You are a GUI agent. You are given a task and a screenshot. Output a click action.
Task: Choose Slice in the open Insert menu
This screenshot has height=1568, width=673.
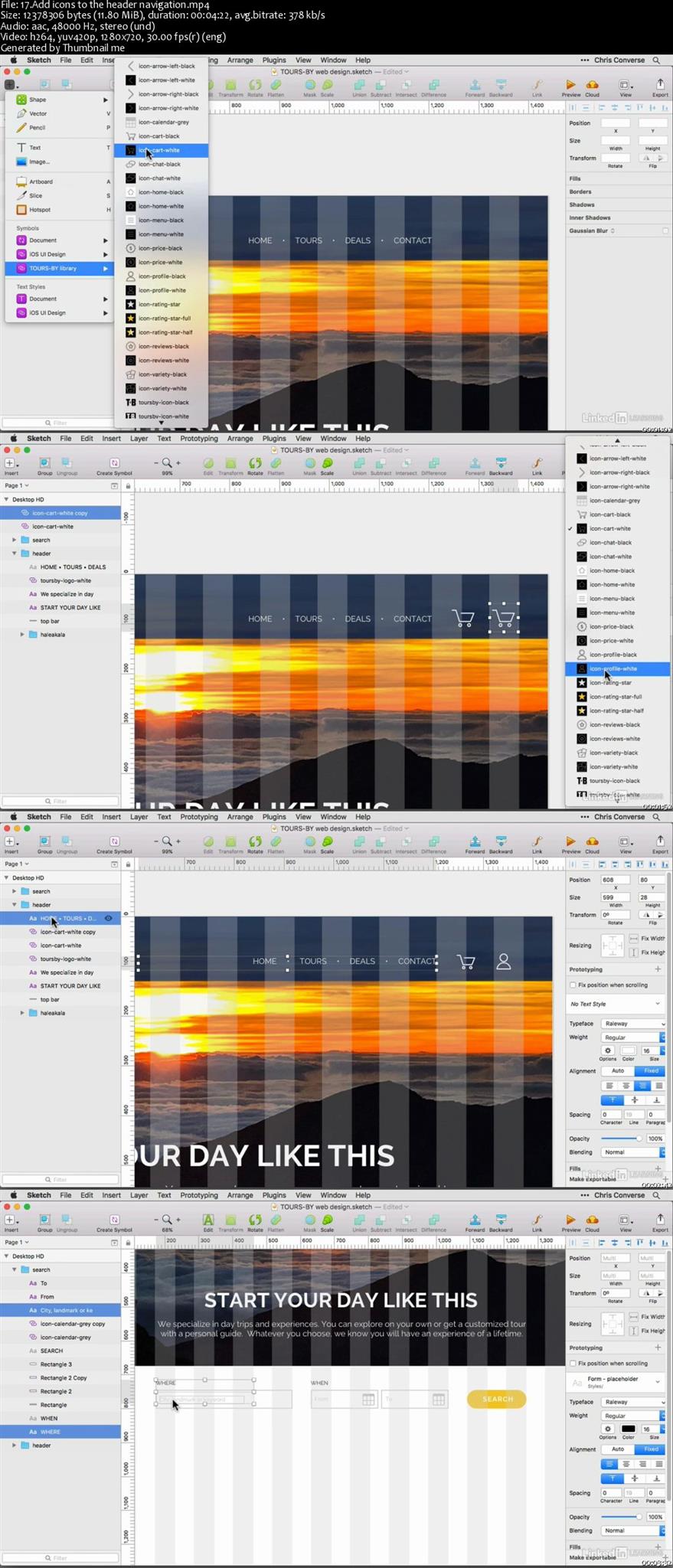coord(60,195)
